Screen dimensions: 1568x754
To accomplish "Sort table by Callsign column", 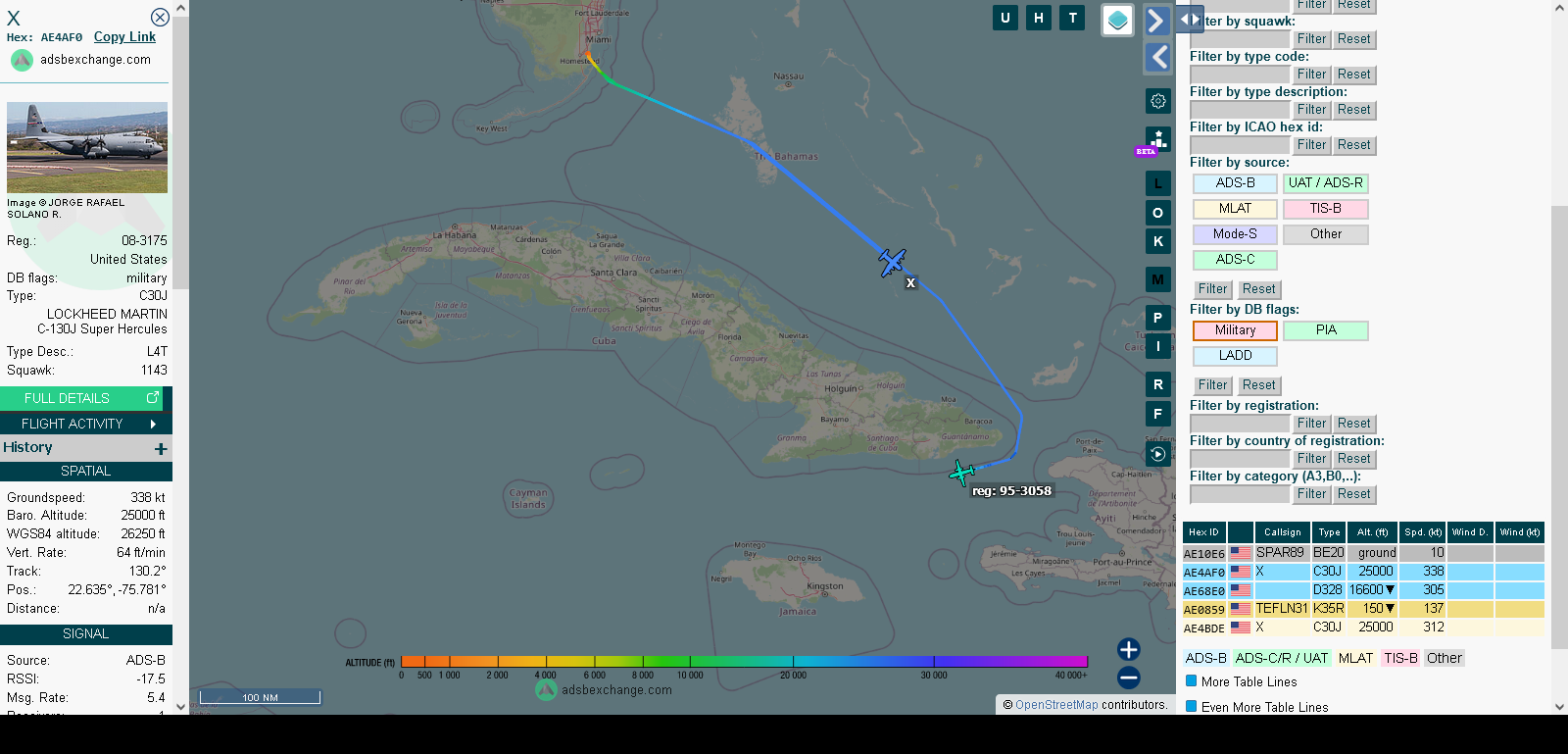I will [x=1282, y=532].
